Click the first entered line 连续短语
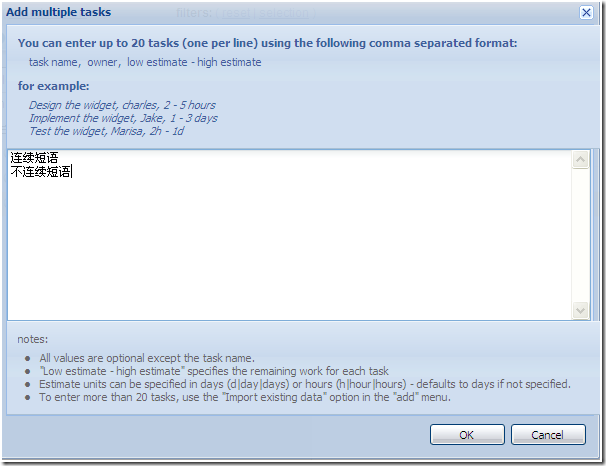 (x=34, y=158)
